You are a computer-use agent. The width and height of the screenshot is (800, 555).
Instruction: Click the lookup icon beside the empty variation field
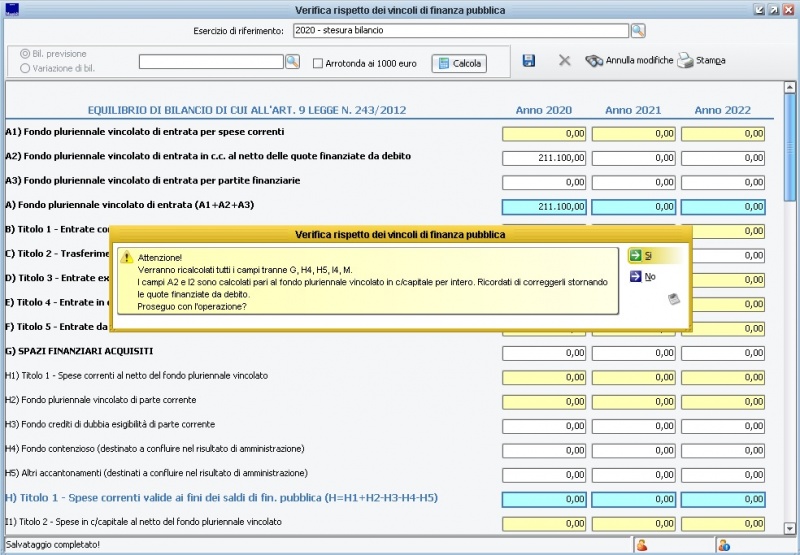click(293, 62)
